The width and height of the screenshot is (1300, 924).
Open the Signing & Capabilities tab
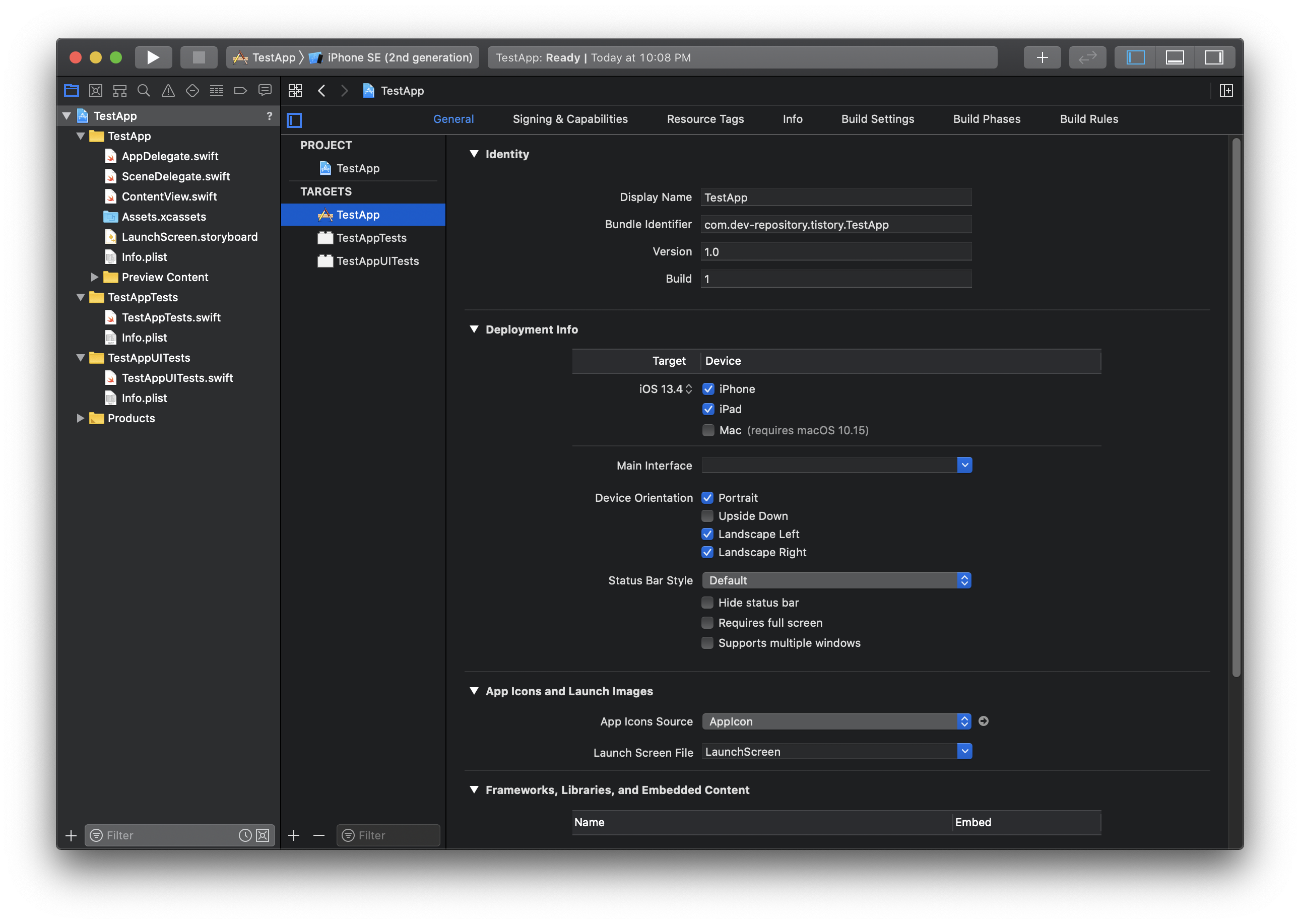(570, 119)
